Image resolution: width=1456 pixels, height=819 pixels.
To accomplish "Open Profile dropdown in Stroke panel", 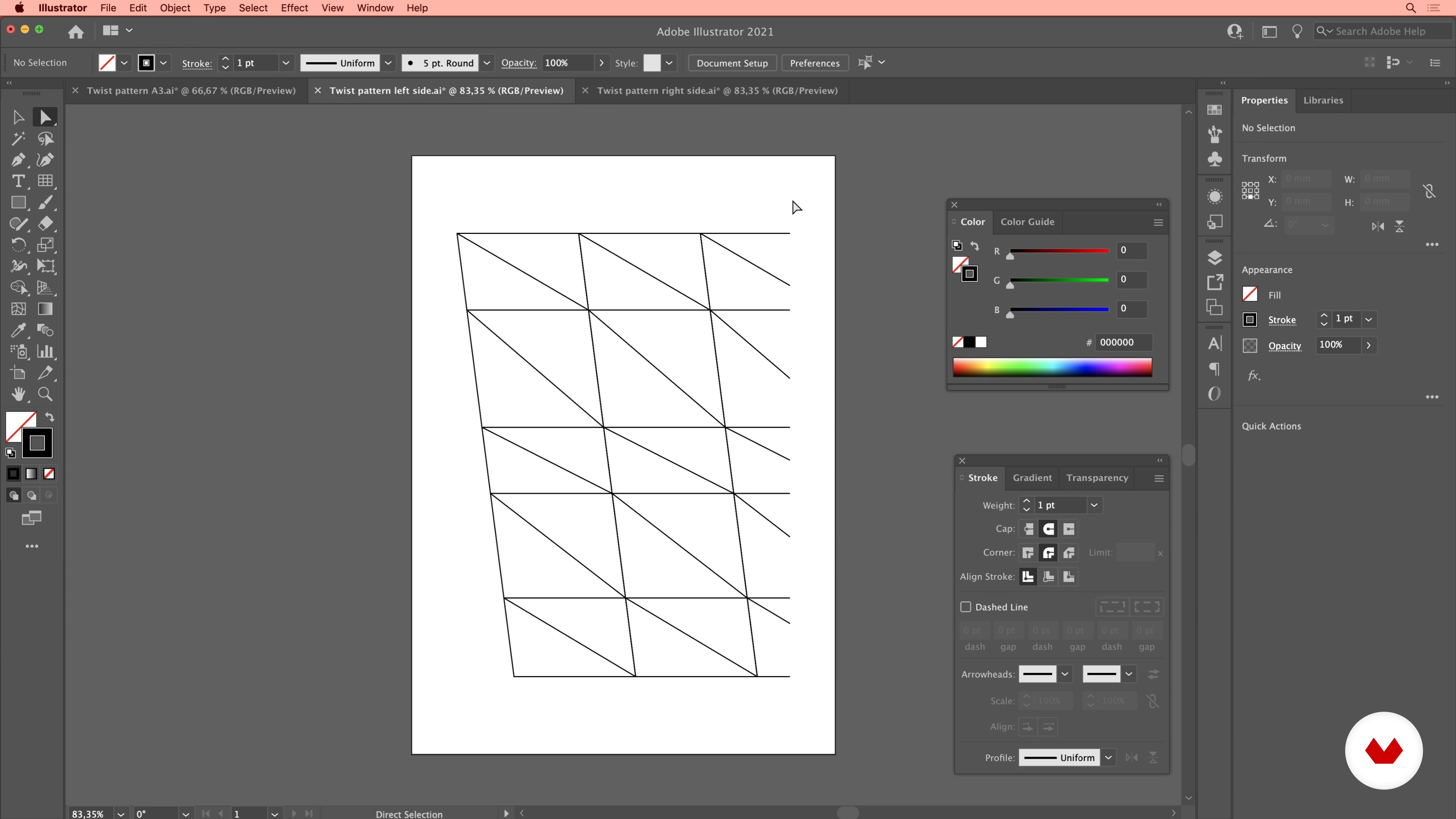I will 1108,758.
